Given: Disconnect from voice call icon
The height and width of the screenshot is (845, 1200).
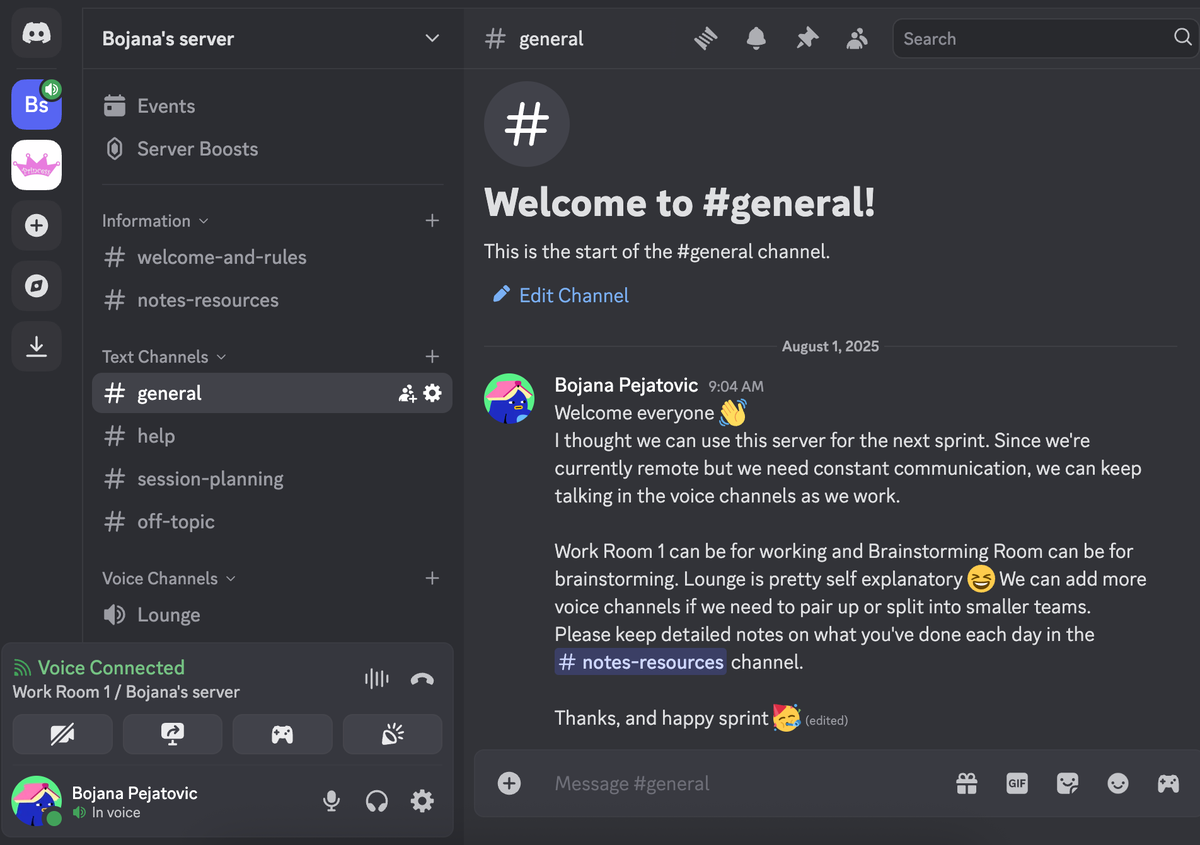Looking at the screenshot, I should [422, 679].
